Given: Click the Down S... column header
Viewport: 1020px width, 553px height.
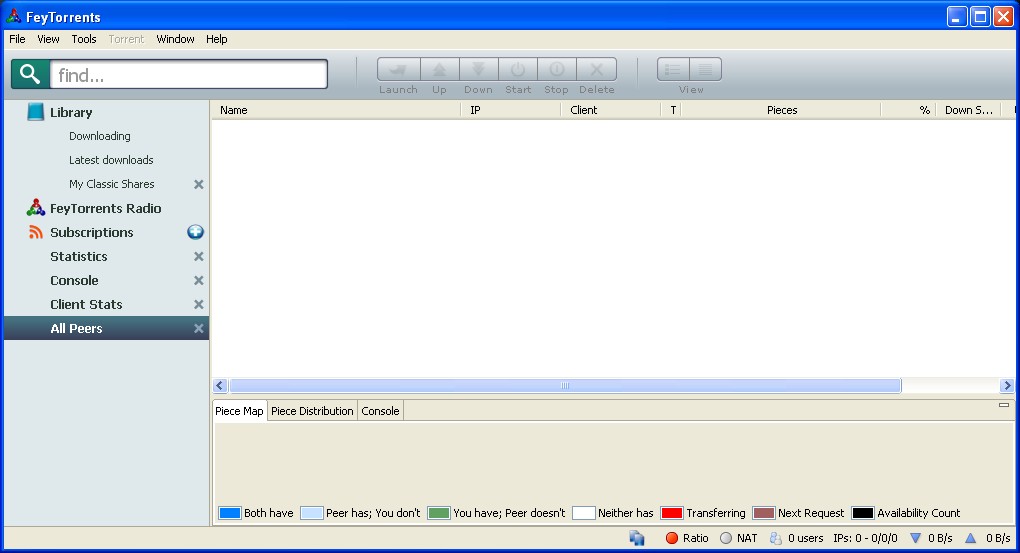Looking at the screenshot, I should pos(969,110).
